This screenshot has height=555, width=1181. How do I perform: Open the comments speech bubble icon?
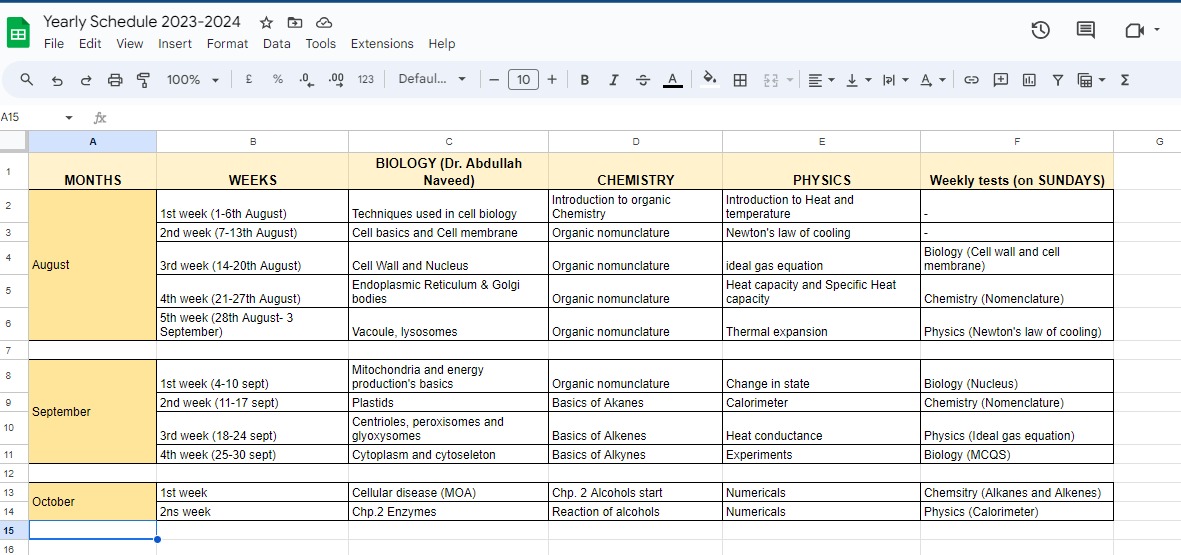pos(1085,30)
